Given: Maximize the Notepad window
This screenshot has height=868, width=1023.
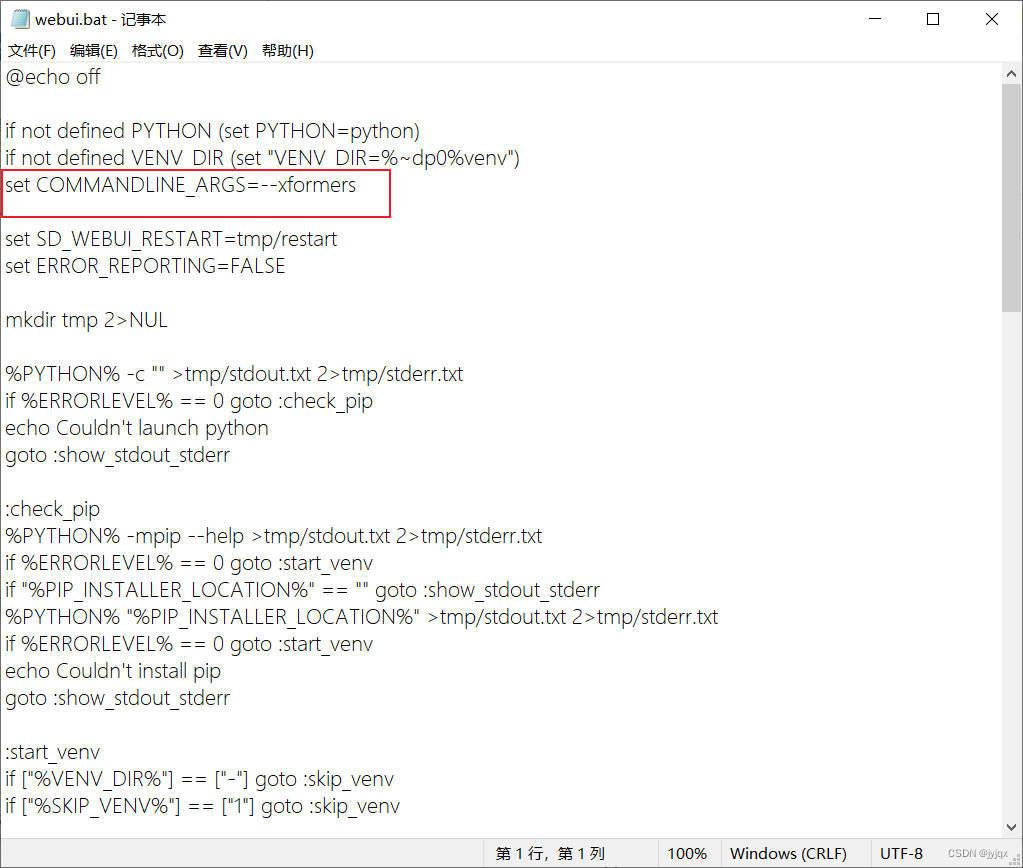Looking at the screenshot, I should click(933, 19).
